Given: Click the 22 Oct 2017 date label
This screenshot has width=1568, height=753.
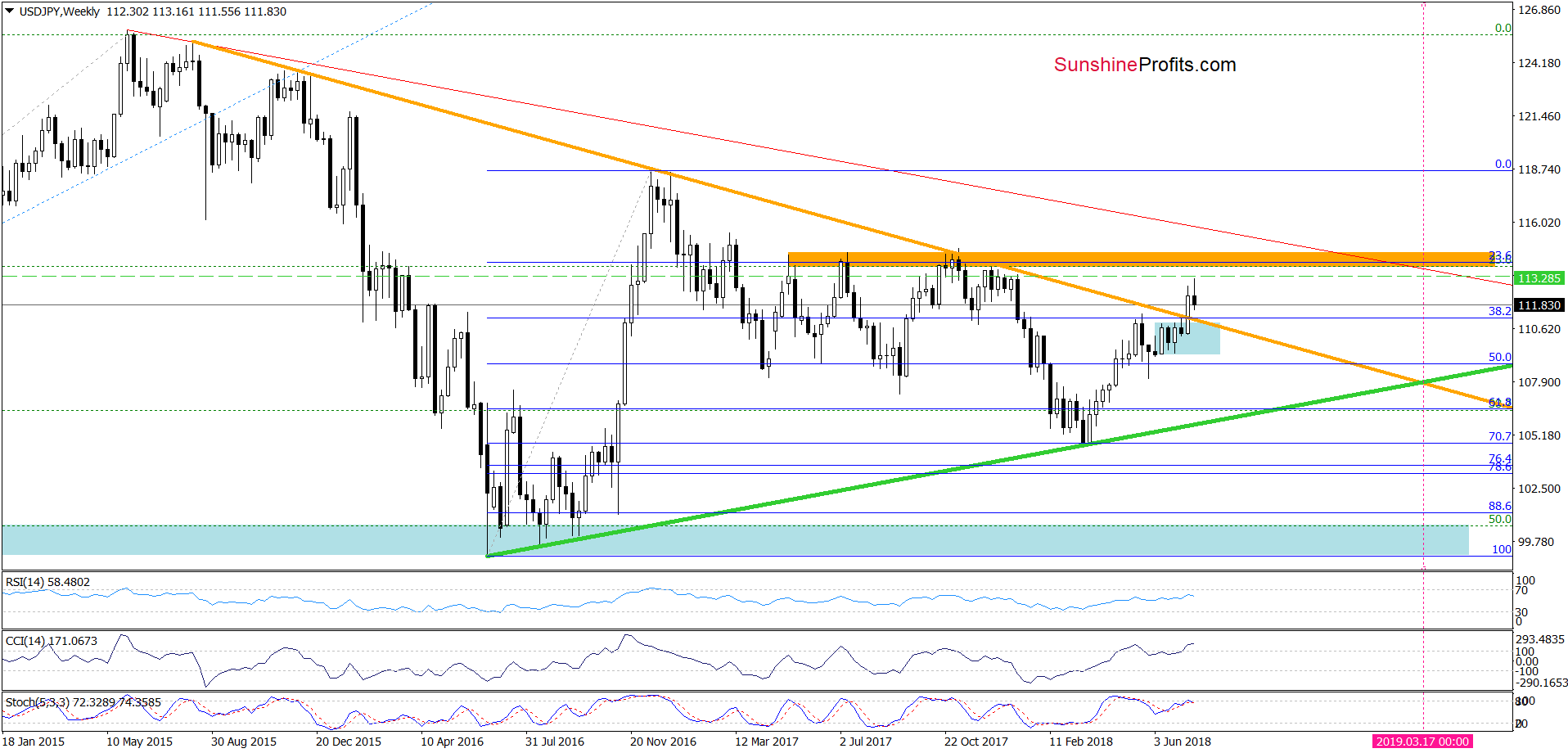Looking at the screenshot, I should (976, 742).
